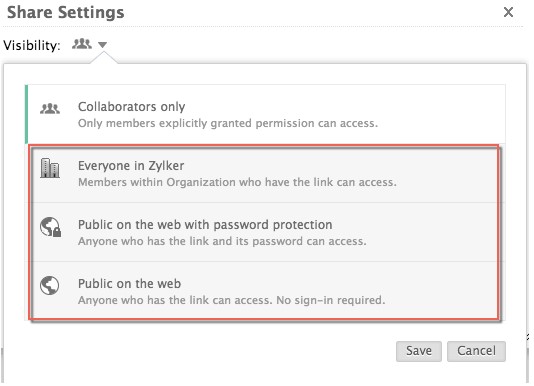
Task: Click 'No sign-in required' description text
Action: [331, 300]
